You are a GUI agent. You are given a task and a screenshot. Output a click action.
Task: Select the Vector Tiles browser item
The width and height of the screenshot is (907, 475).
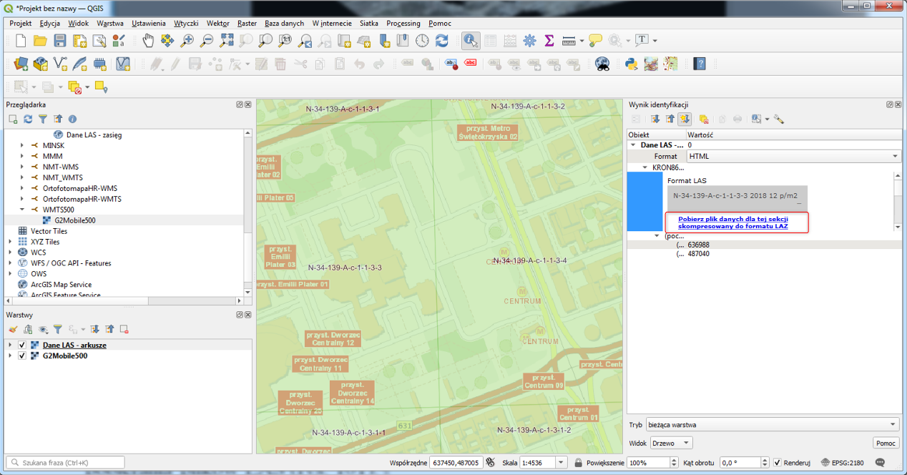[49, 231]
